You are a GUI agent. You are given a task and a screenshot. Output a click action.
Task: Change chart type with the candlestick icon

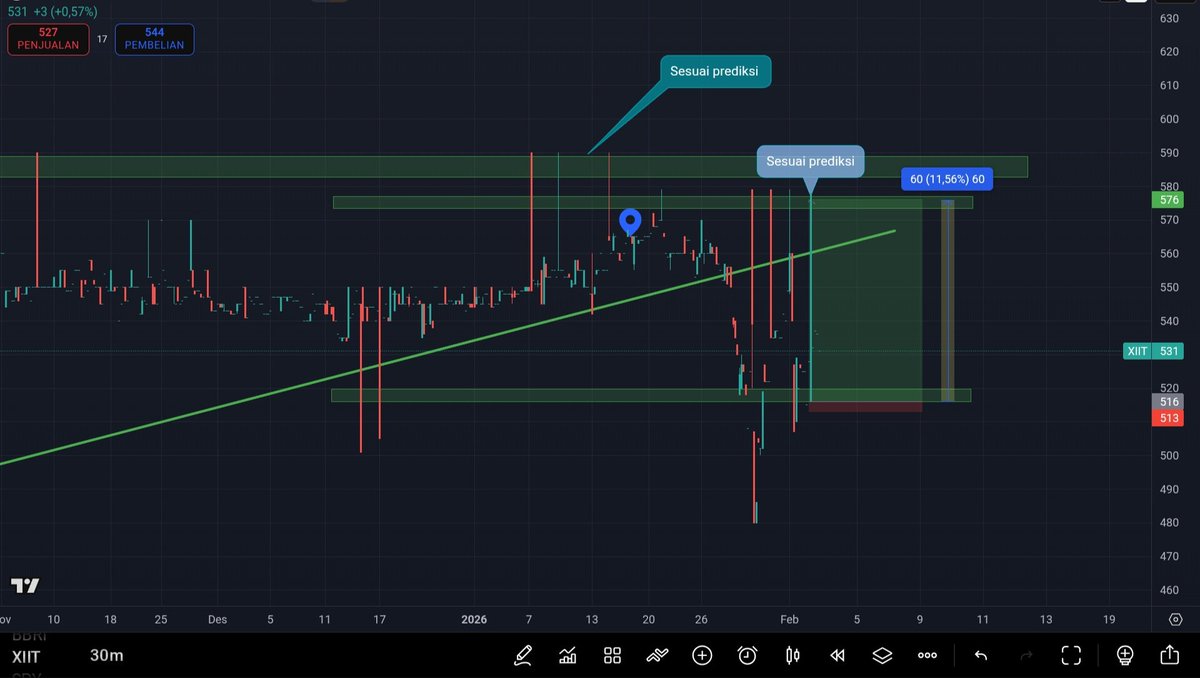coord(793,656)
